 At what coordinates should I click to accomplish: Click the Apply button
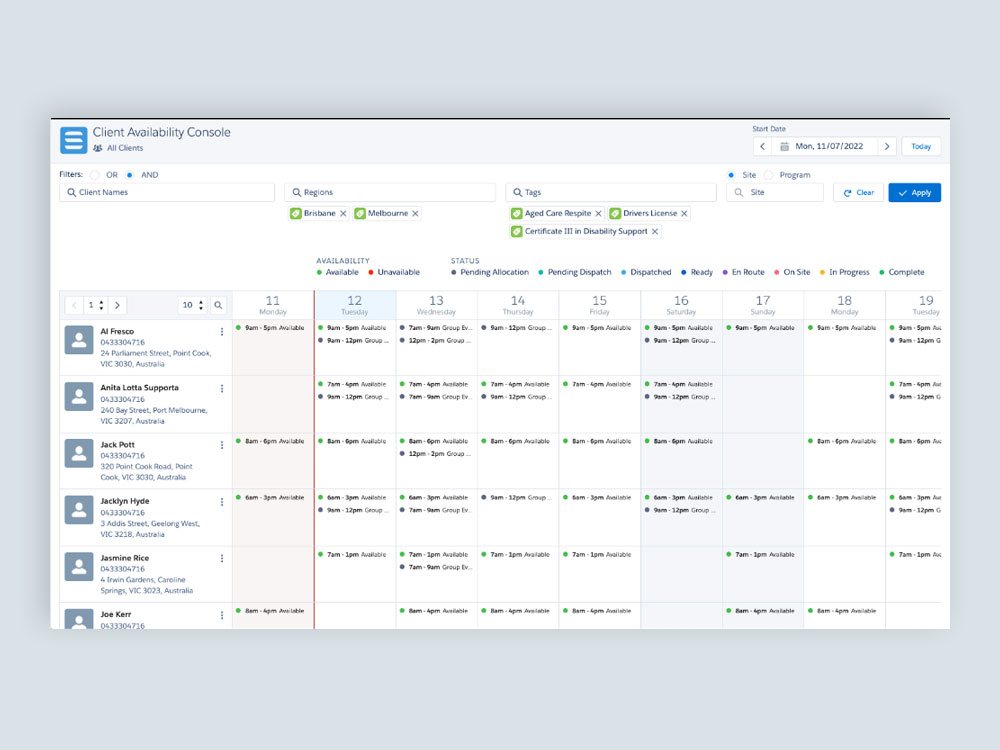914,193
